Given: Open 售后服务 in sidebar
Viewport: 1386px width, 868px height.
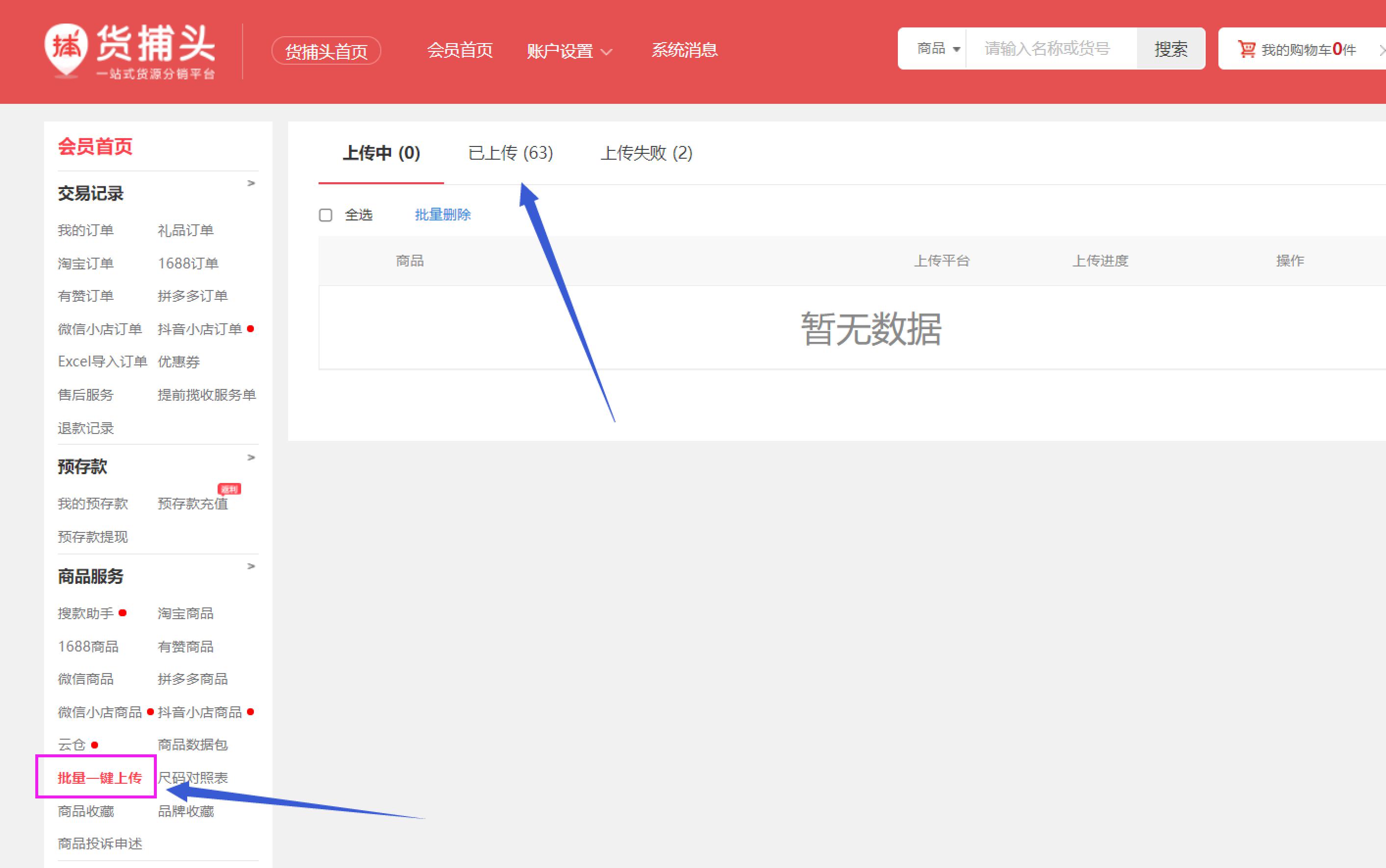Looking at the screenshot, I should (x=86, y=395).
